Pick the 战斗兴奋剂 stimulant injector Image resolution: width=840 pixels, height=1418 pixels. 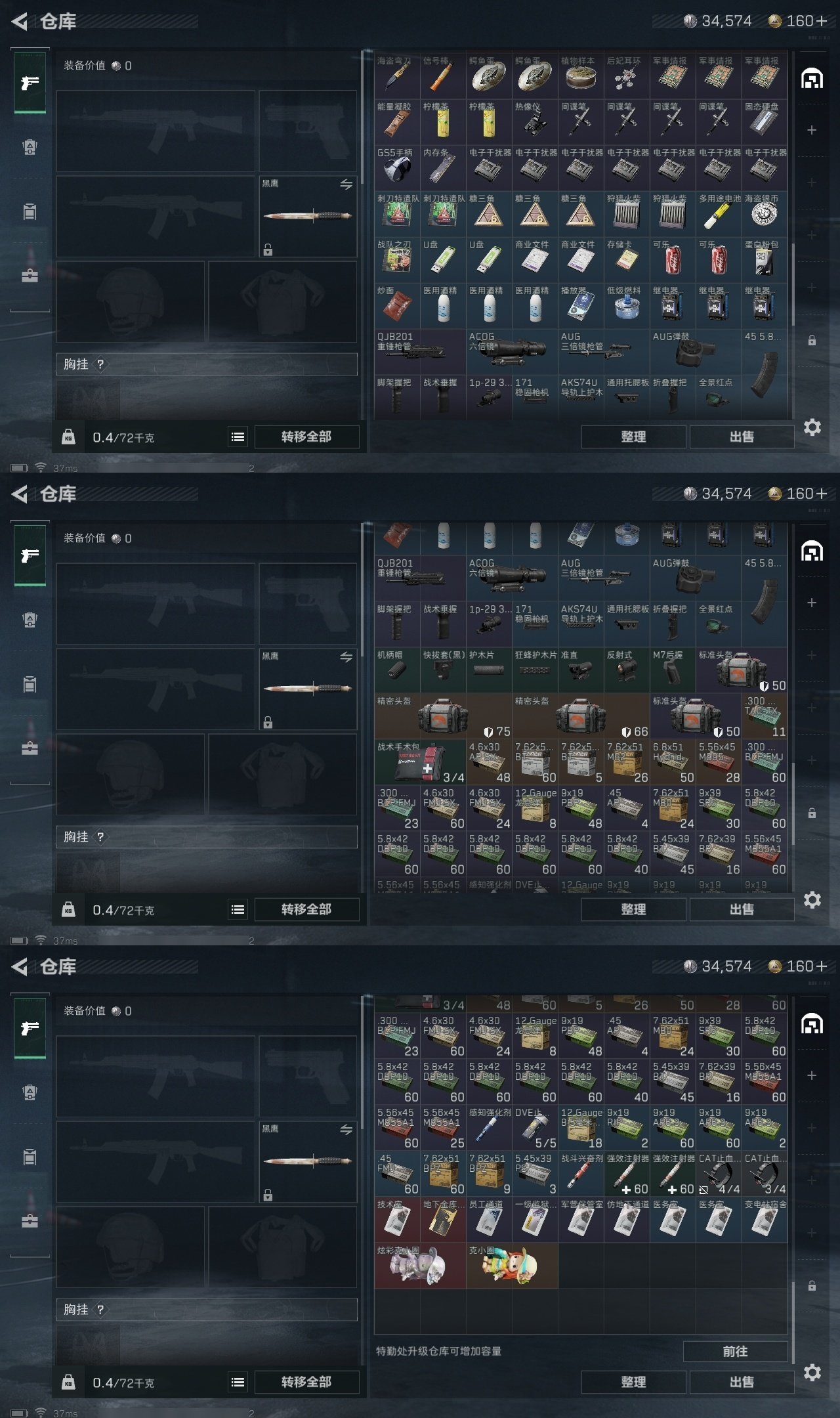point(581,1174)
